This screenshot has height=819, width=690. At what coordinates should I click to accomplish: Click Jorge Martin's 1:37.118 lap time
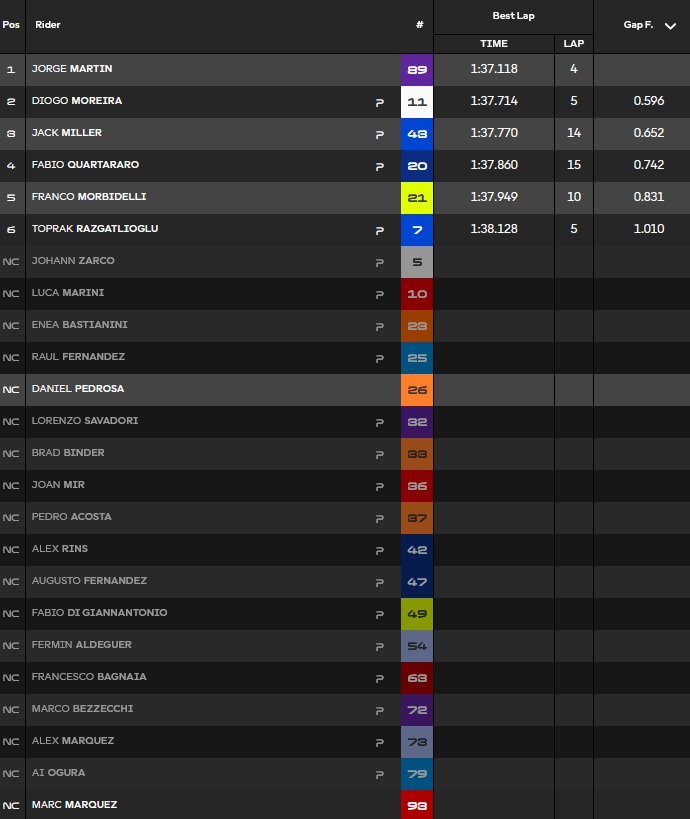[x=494, y=69]
